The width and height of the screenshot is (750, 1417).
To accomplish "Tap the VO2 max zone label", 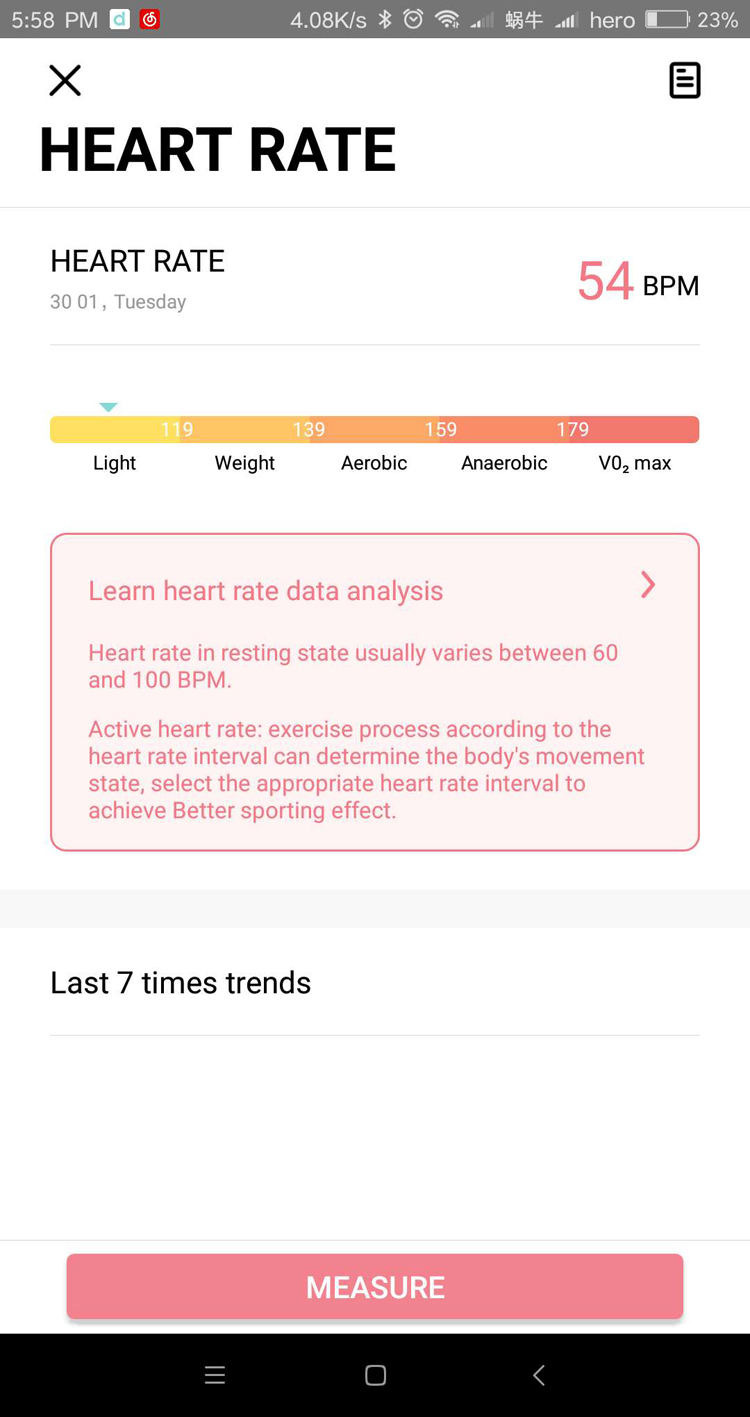I will click(635, 464).
